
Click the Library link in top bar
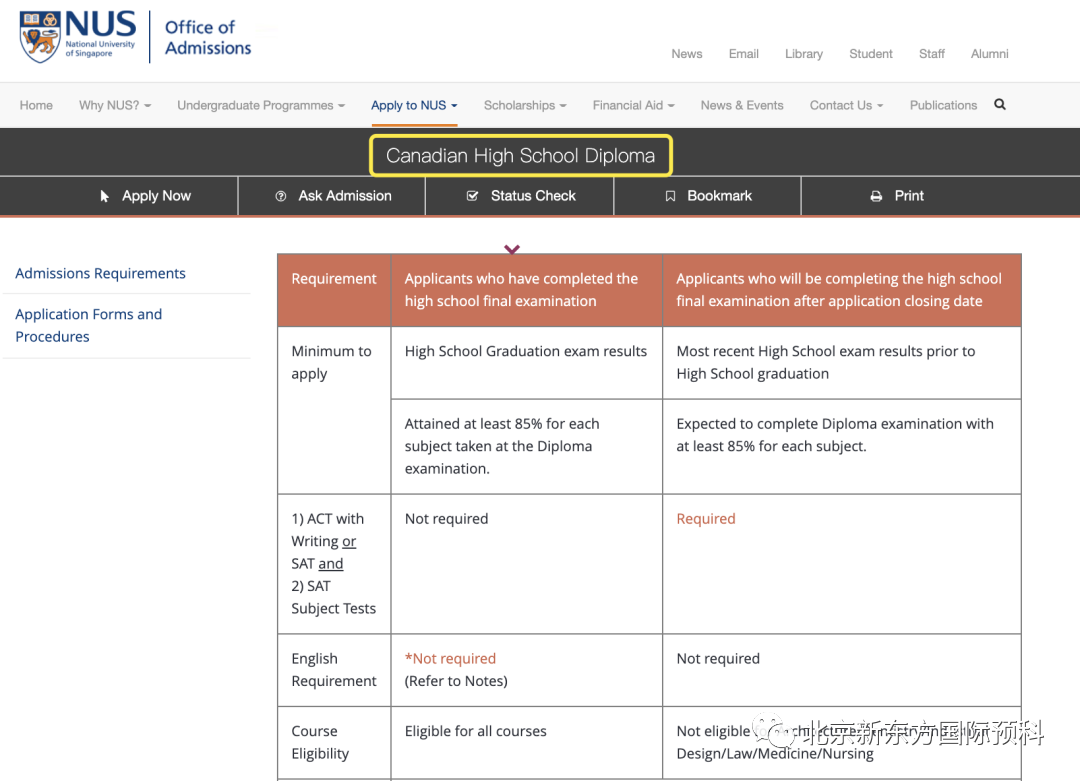tap(803, 54)
